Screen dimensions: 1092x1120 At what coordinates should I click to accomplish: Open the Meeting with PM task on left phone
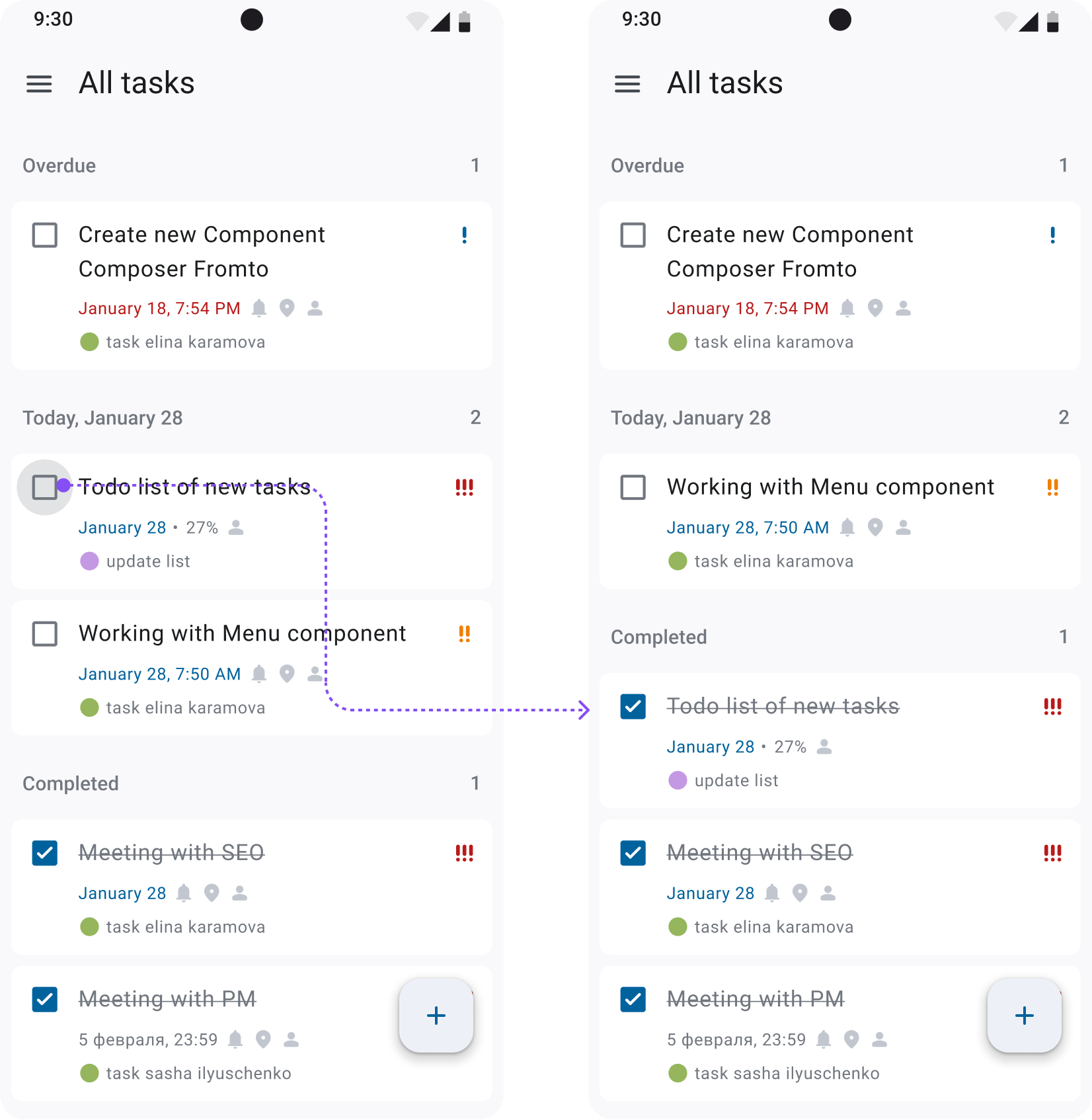167,999
